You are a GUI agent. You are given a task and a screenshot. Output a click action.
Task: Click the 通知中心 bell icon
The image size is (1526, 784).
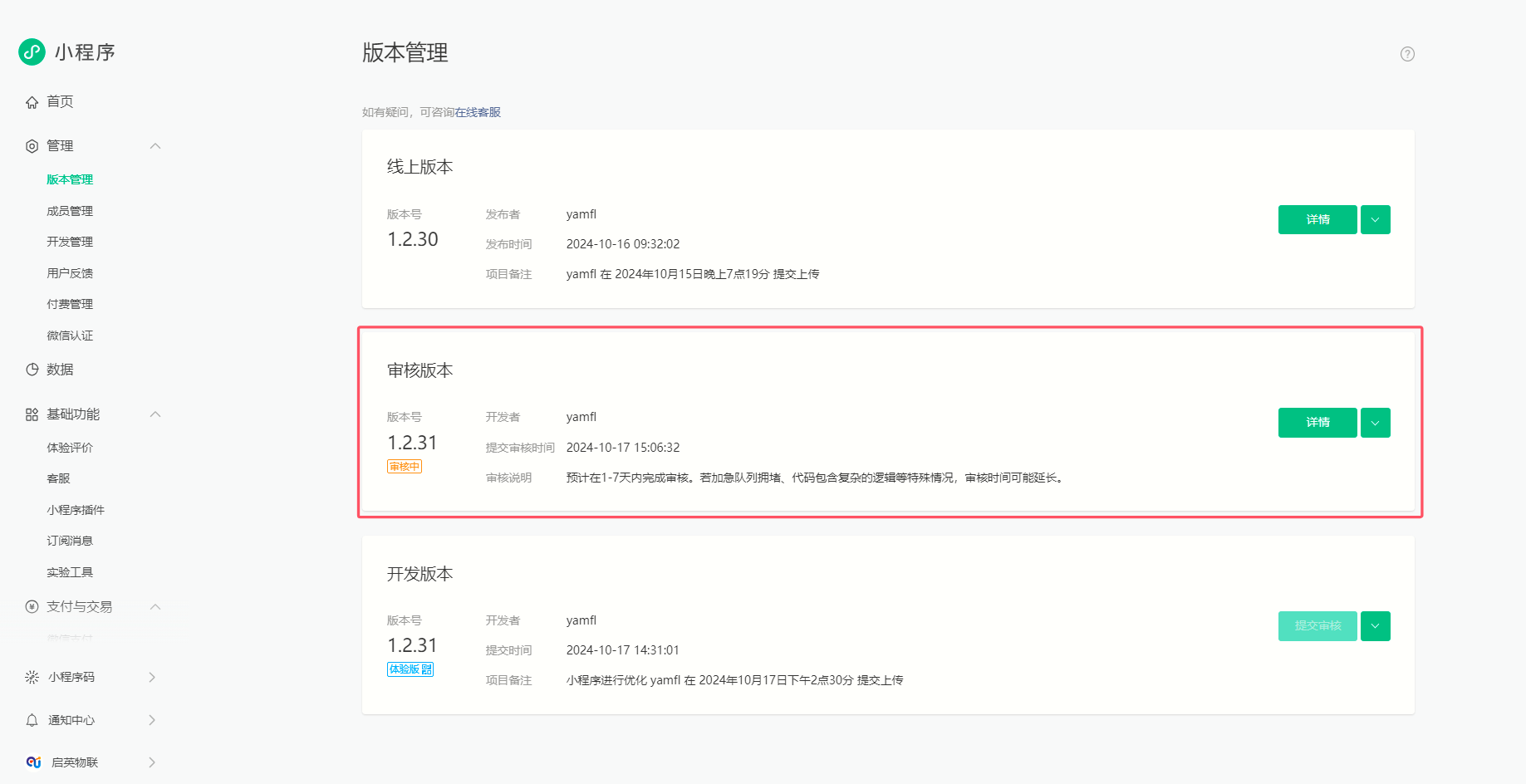(32, 720)
